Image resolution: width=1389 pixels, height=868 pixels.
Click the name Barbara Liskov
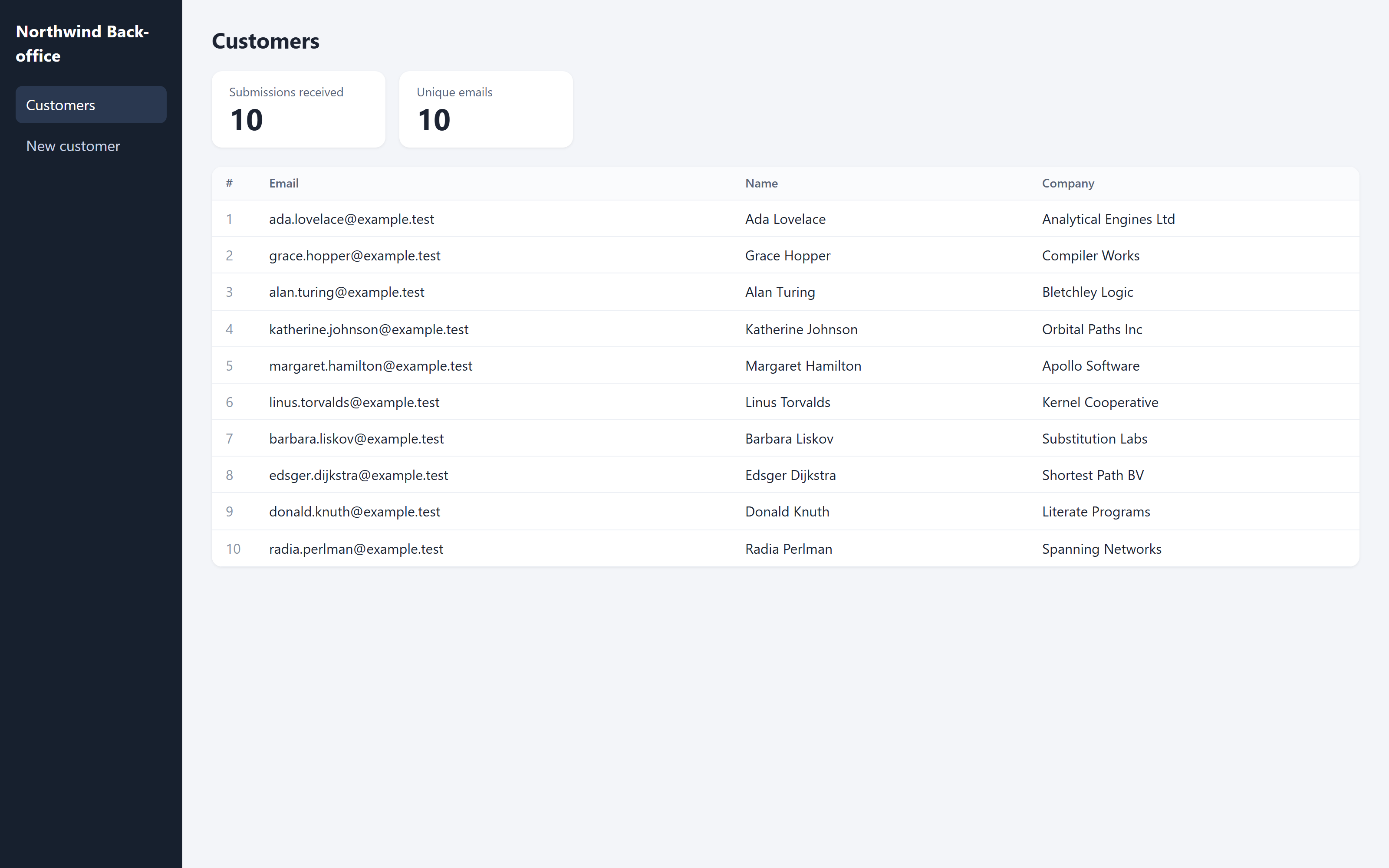click(789, 439)
